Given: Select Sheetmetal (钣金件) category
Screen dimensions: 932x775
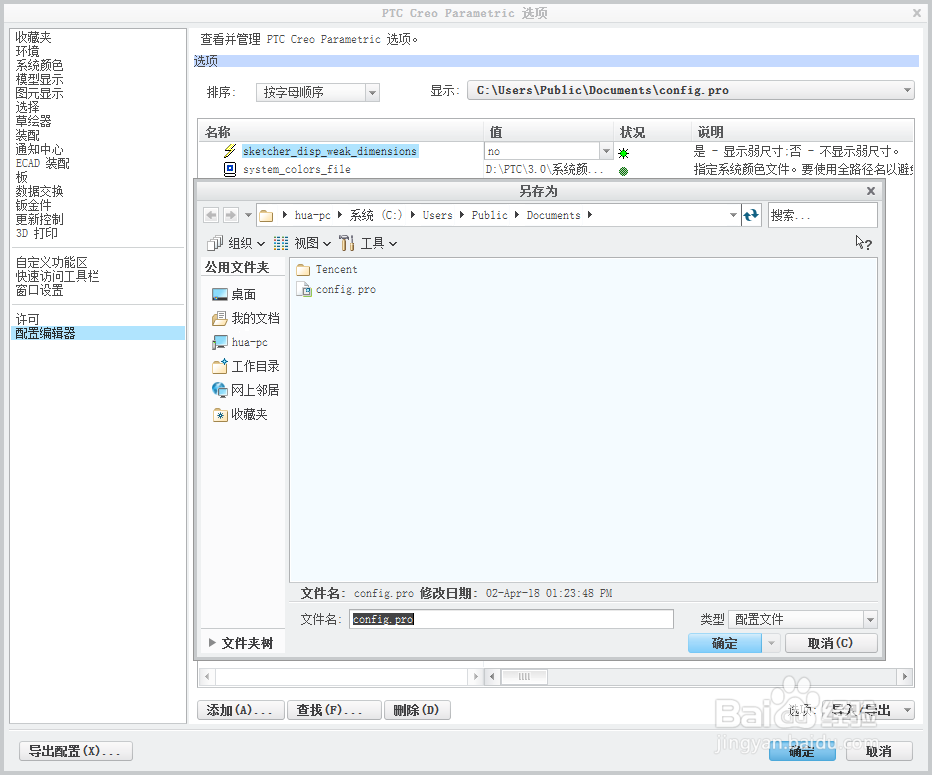Looking at the screenshot, I should pyautogui.click(x=33, y=205).
